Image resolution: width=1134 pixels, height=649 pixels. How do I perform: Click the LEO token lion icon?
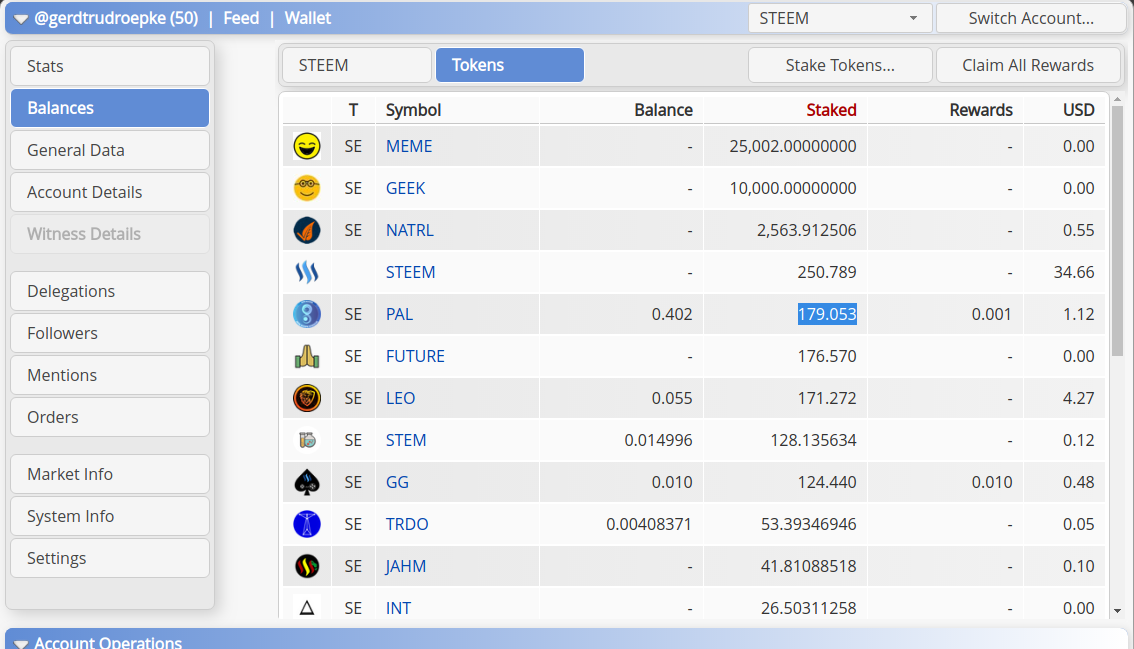click(307, 398)
